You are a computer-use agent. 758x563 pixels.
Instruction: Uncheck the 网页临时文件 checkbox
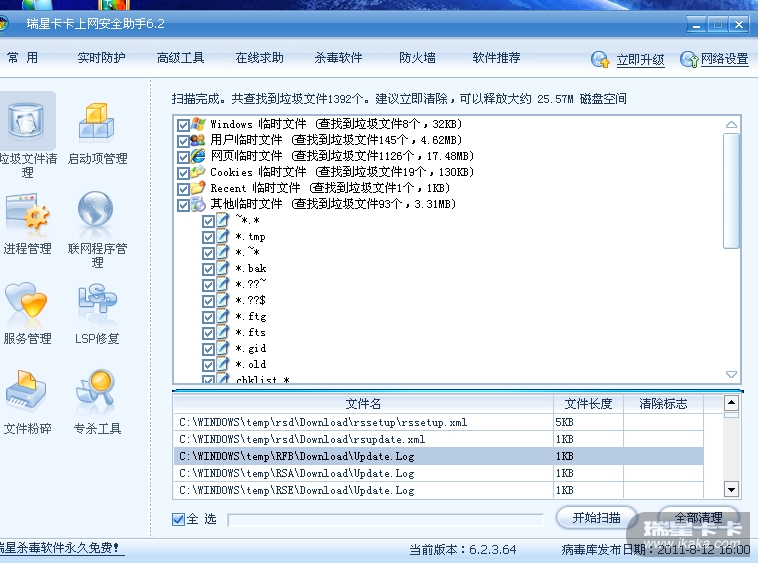183,157
